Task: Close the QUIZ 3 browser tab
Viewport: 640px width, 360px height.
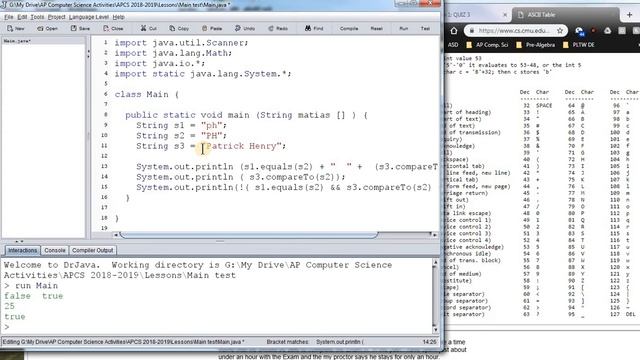Action: (505, 15)
